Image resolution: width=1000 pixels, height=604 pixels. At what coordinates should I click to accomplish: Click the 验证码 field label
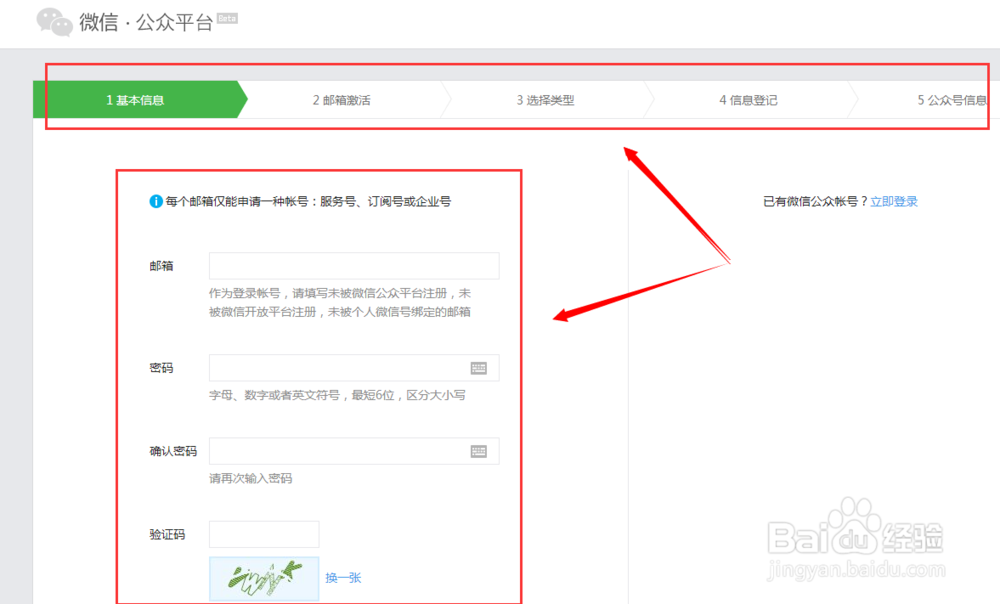167,534
